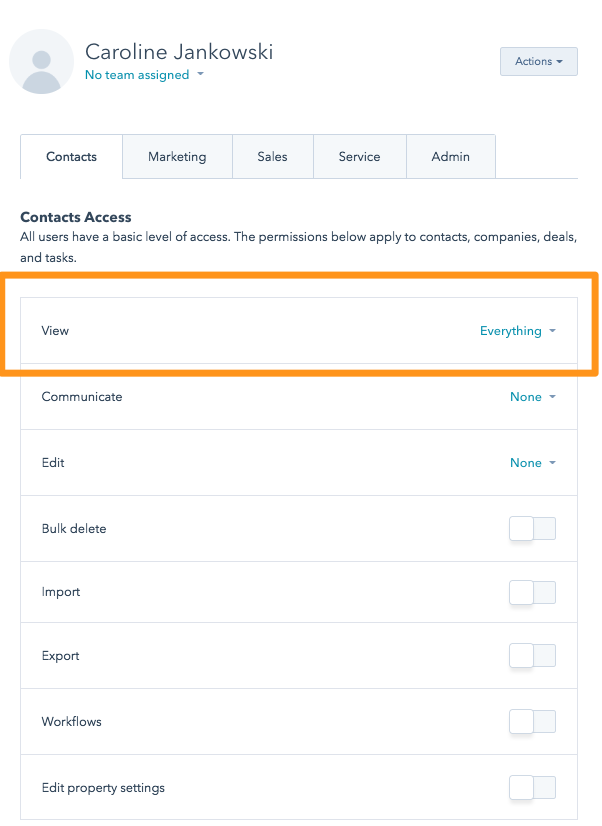Open the Sales tab

[272, 157]
